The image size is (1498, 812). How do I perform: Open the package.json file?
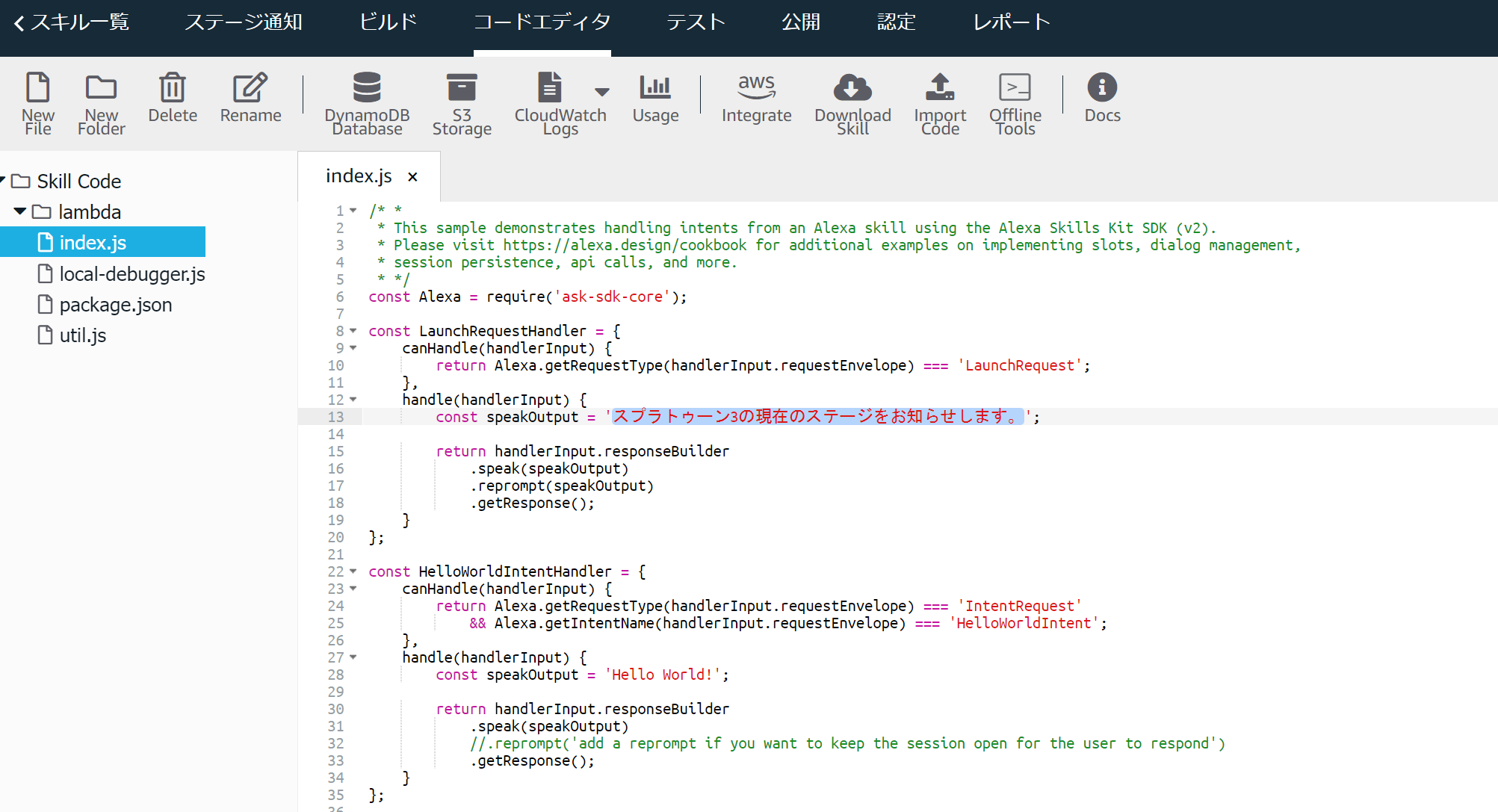click(x=115, y=305)
